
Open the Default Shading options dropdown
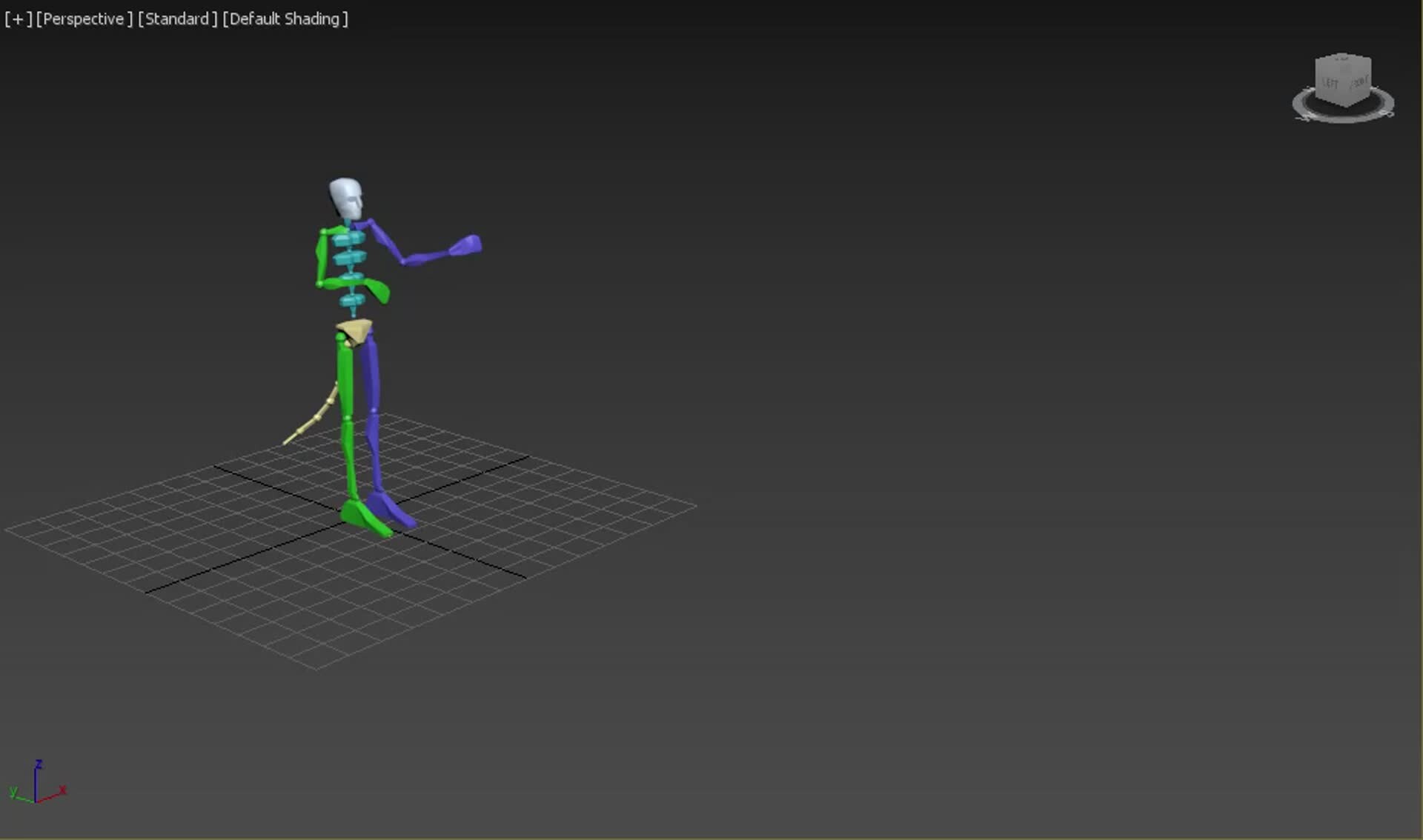(x=285, y=19)
